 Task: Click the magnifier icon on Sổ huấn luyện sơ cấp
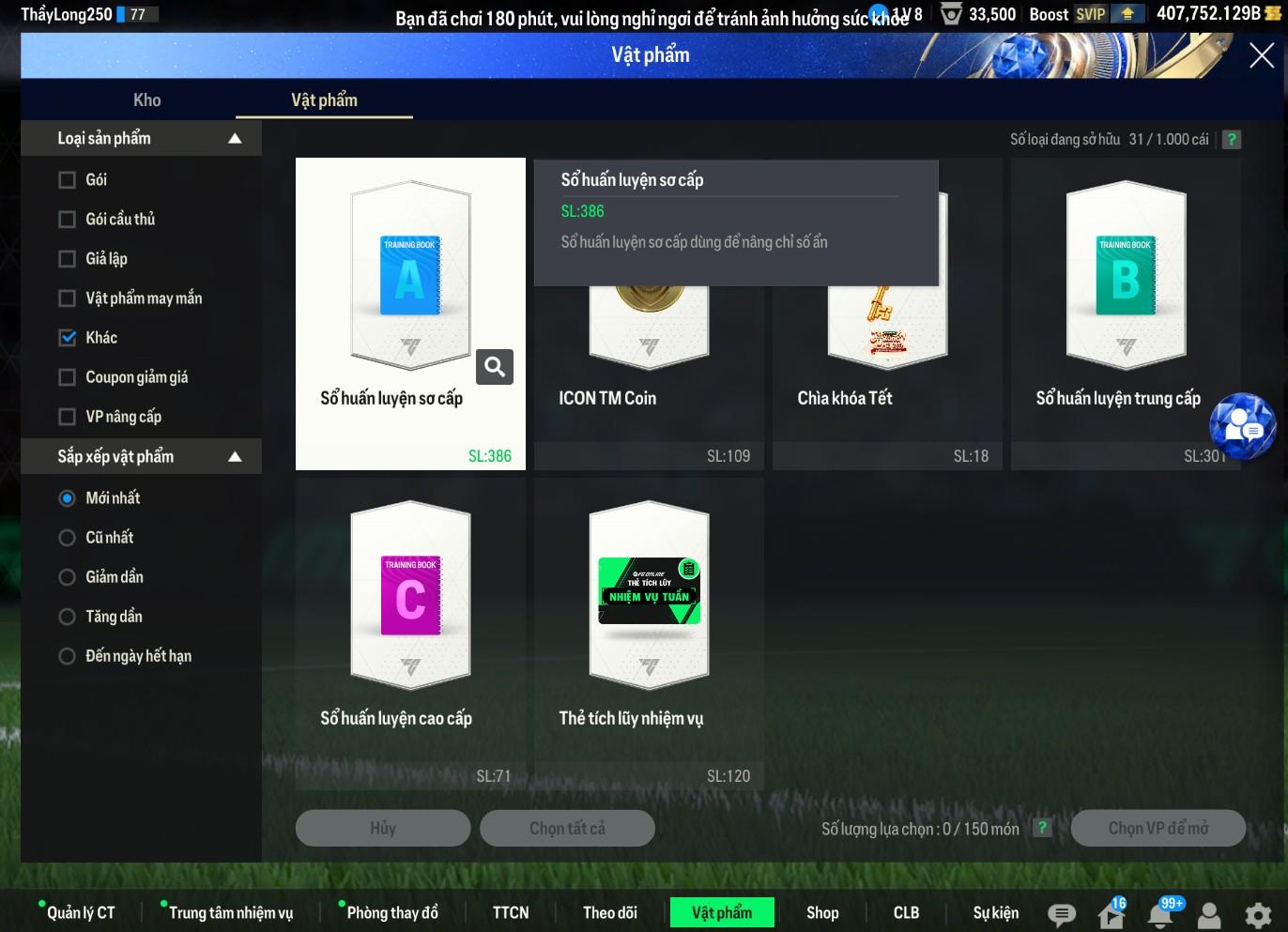[x=495, y=367]
